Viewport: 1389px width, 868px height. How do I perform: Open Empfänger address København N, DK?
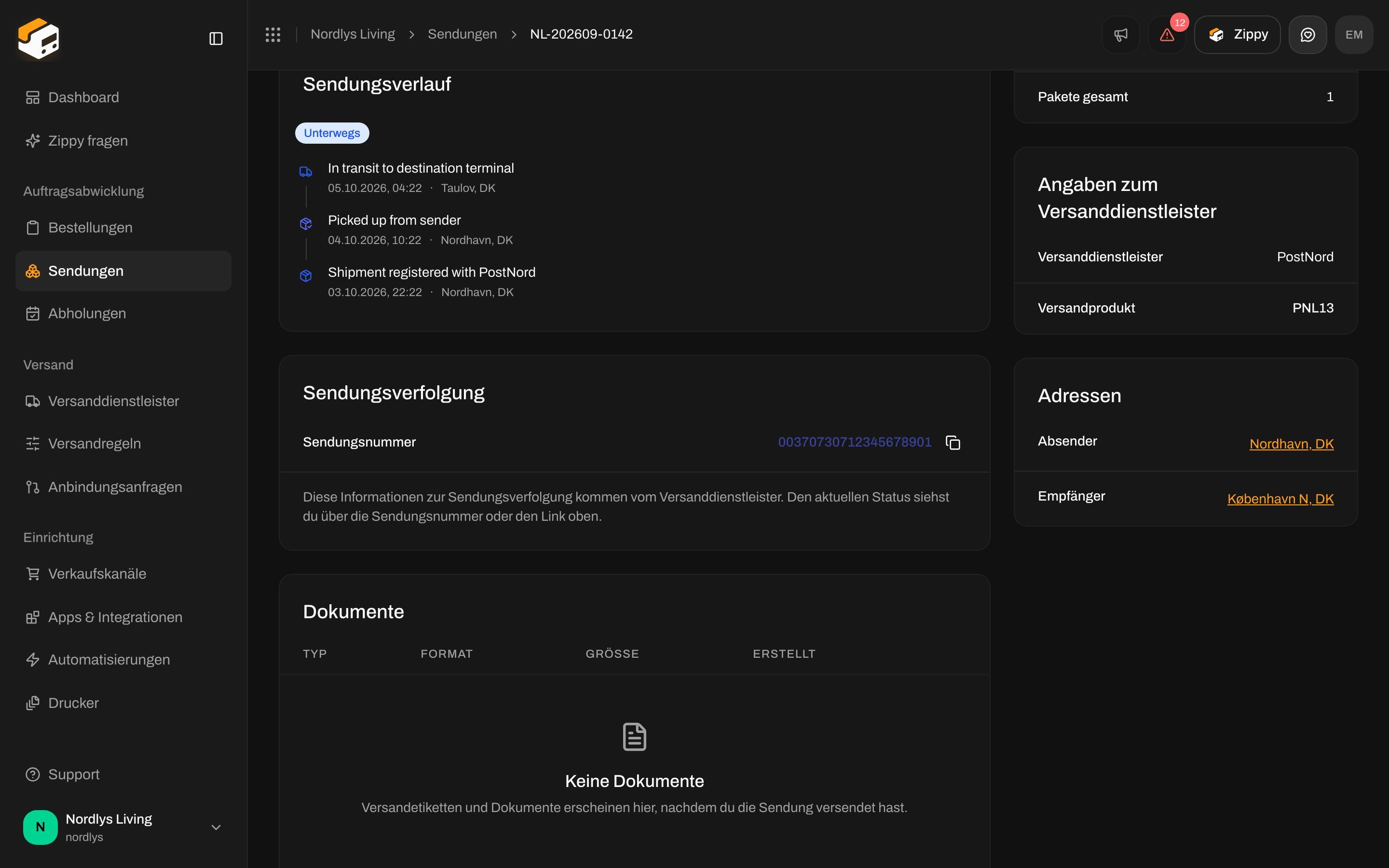1280,499
